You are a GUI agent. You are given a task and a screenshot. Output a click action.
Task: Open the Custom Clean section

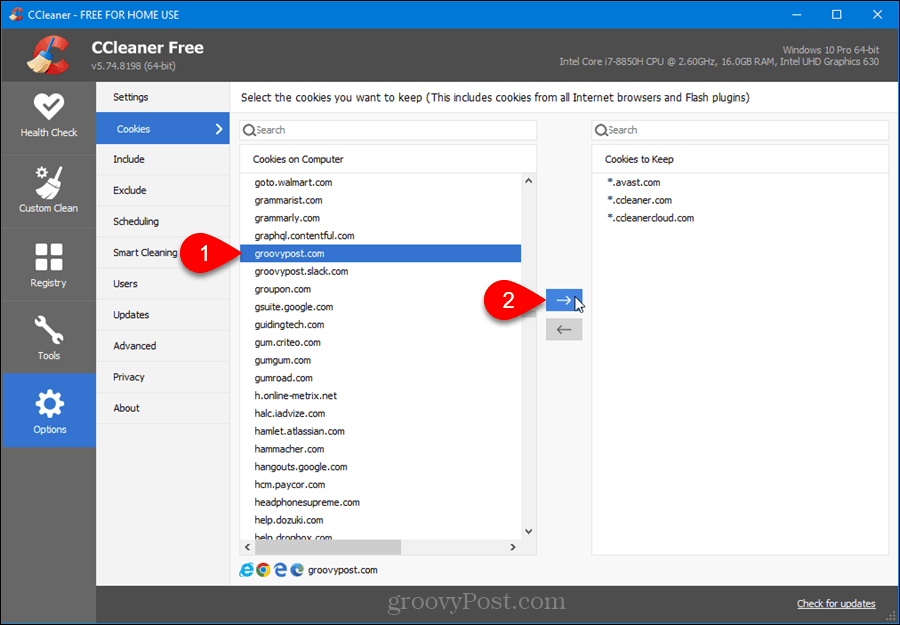[x=49, y=191]
